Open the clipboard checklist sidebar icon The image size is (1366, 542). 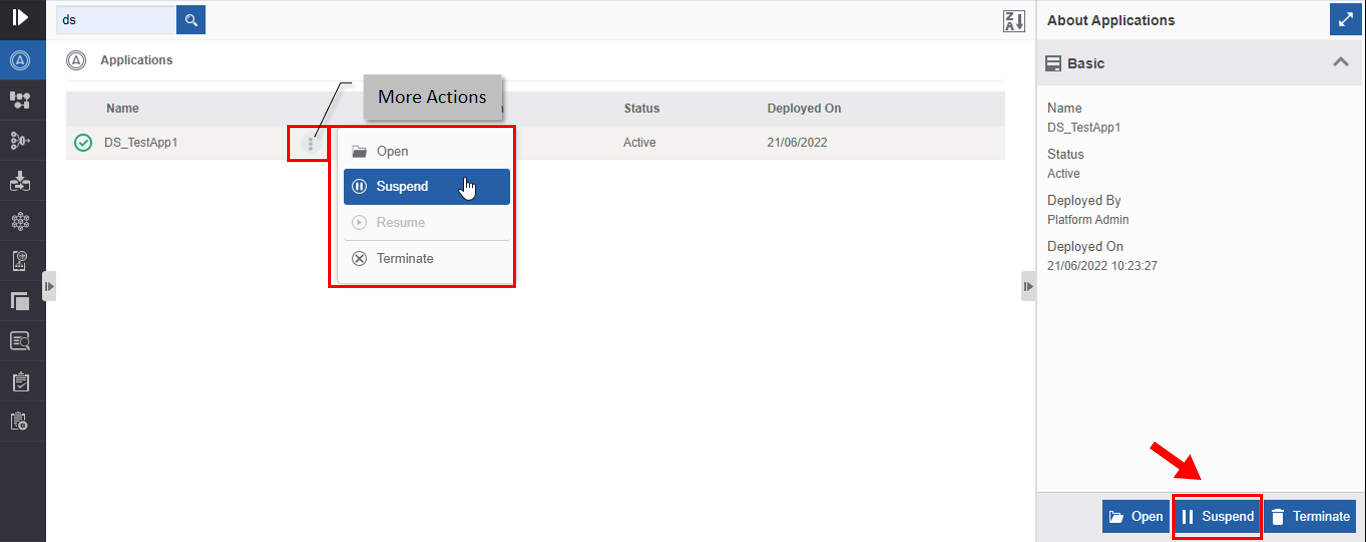click(x=20, y=381)
